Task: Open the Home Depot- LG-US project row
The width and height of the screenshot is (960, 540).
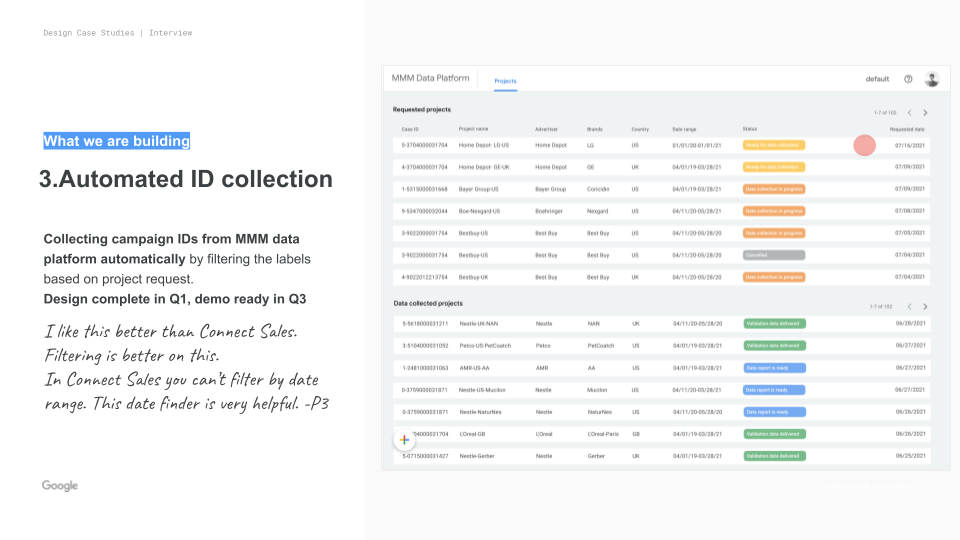Action: tap(661, 145)
